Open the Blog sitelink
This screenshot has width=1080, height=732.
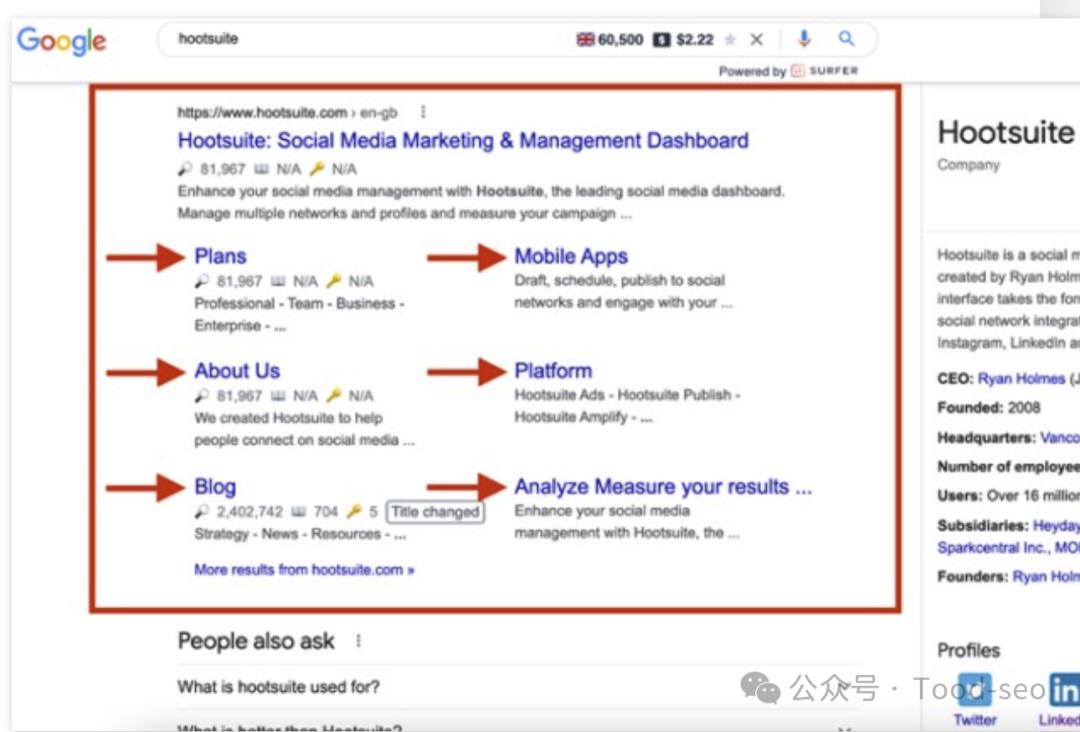coord(215,486)
